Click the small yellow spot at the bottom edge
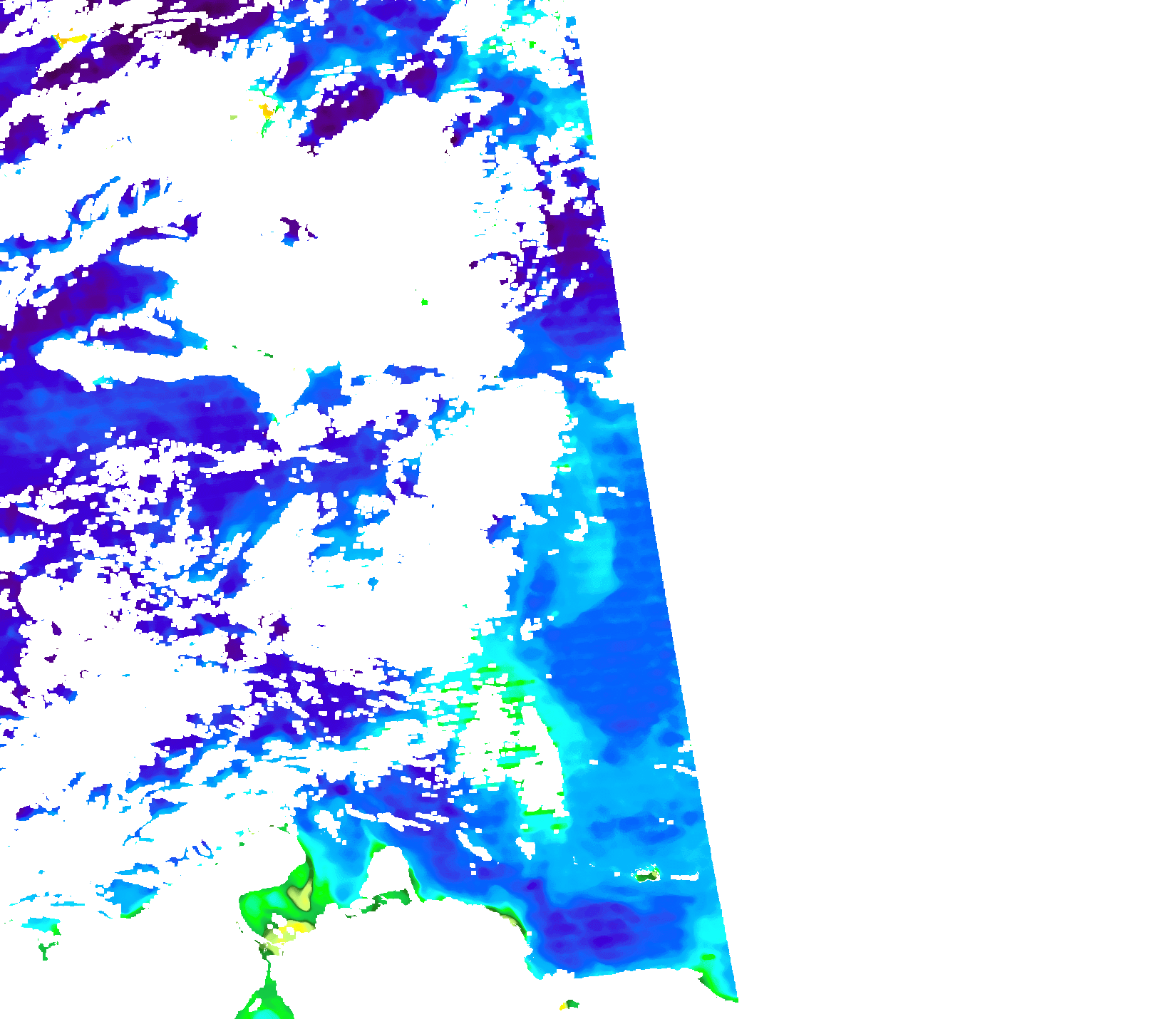Viewport: 1176px width, 1019px height. point(564,1005)
